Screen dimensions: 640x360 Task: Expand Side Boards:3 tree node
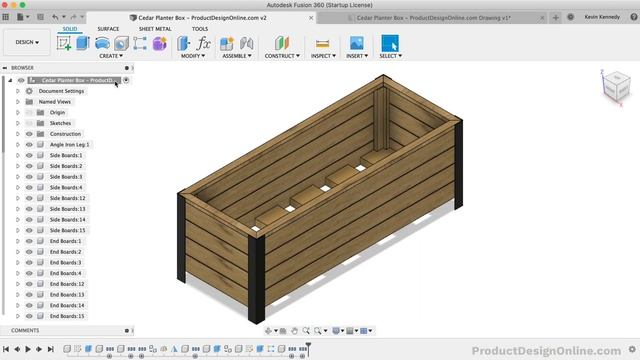point(18,177)
